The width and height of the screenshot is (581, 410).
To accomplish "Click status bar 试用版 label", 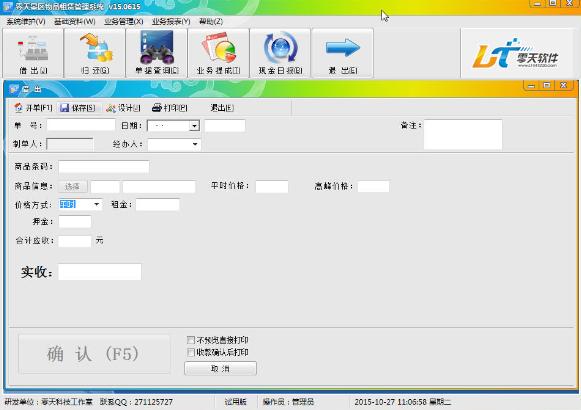I will pyautogui.click(x=235, y=402).
